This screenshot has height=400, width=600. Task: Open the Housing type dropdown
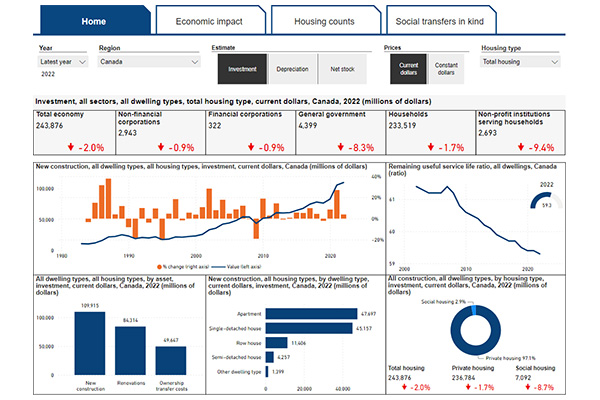(519, 61)
